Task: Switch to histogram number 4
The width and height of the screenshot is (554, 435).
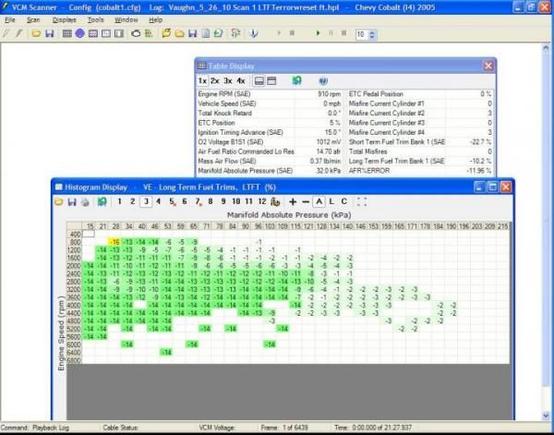Action: (x=158, y=201)
